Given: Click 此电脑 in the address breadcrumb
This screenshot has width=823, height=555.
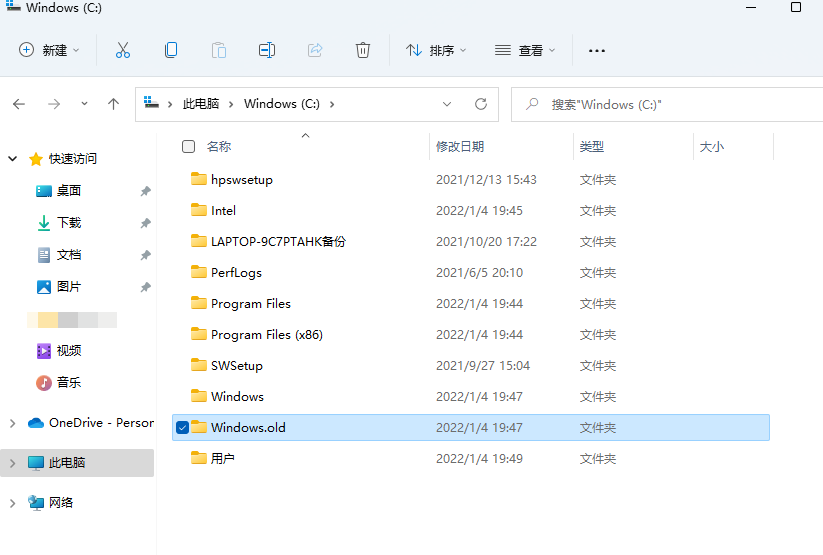Looking at the screenshot, I should 201,104.
